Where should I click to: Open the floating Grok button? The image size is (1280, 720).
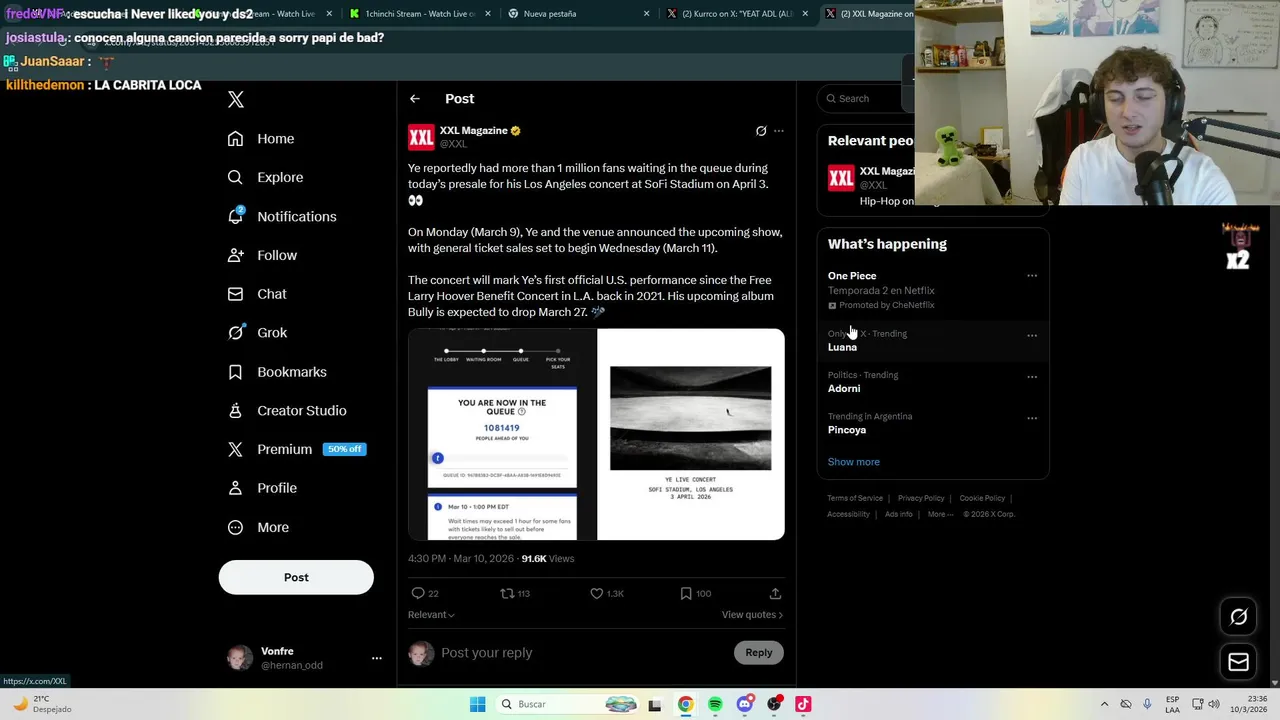tap(1238, 617)
